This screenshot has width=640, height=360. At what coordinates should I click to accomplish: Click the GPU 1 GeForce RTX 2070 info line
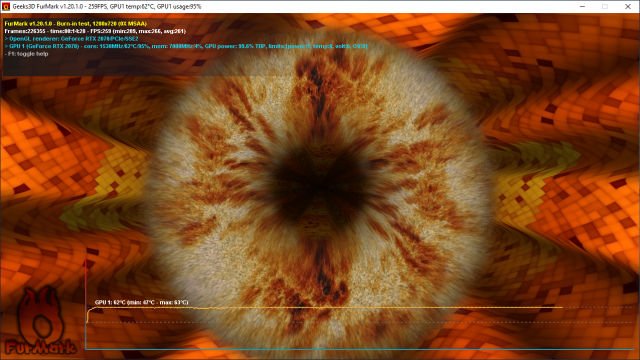click(186, 46)
